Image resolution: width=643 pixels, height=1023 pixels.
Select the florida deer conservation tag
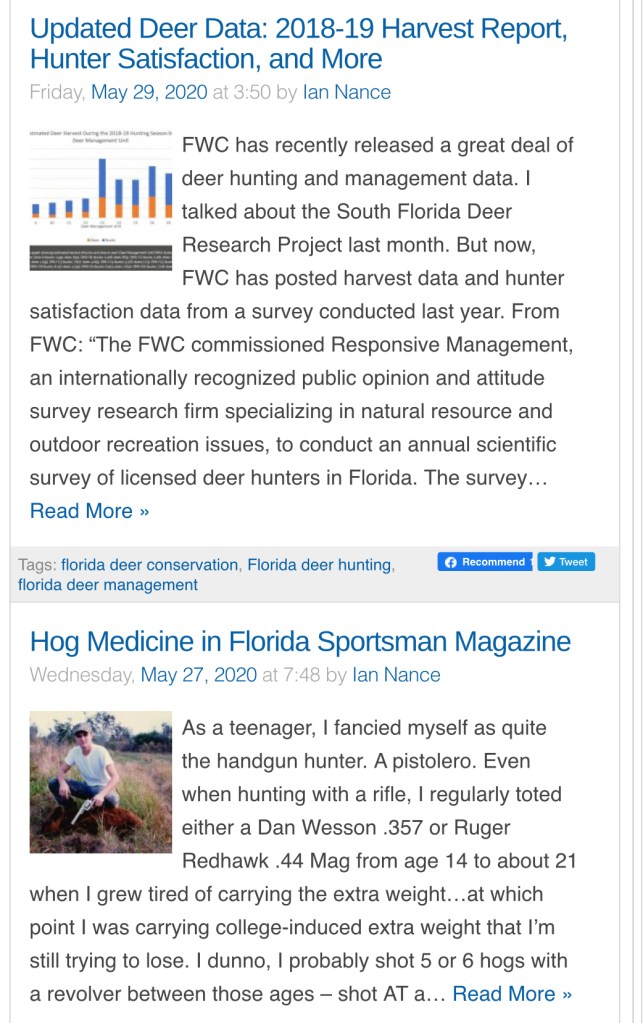point(150,565)
